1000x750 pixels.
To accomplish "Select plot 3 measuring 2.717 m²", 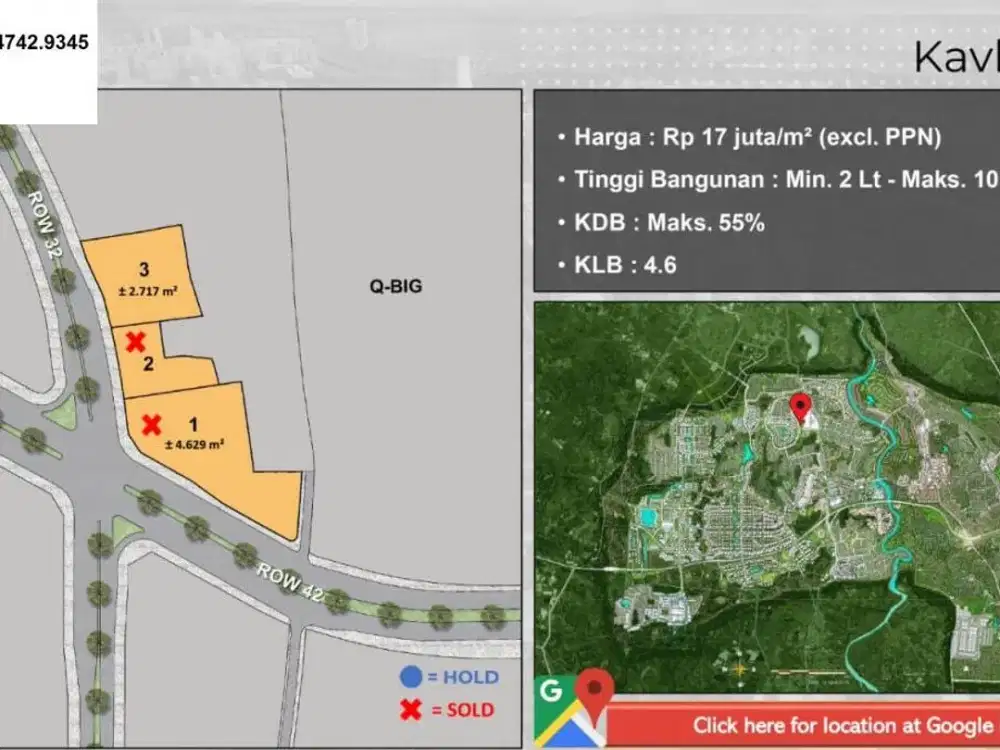I will [144, 277].
